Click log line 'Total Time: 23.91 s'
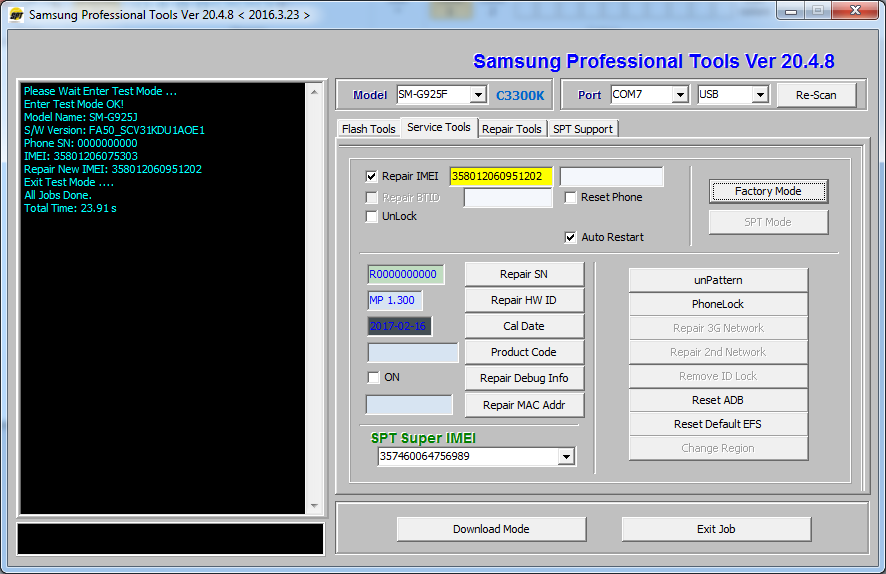 tap(70, 208)
